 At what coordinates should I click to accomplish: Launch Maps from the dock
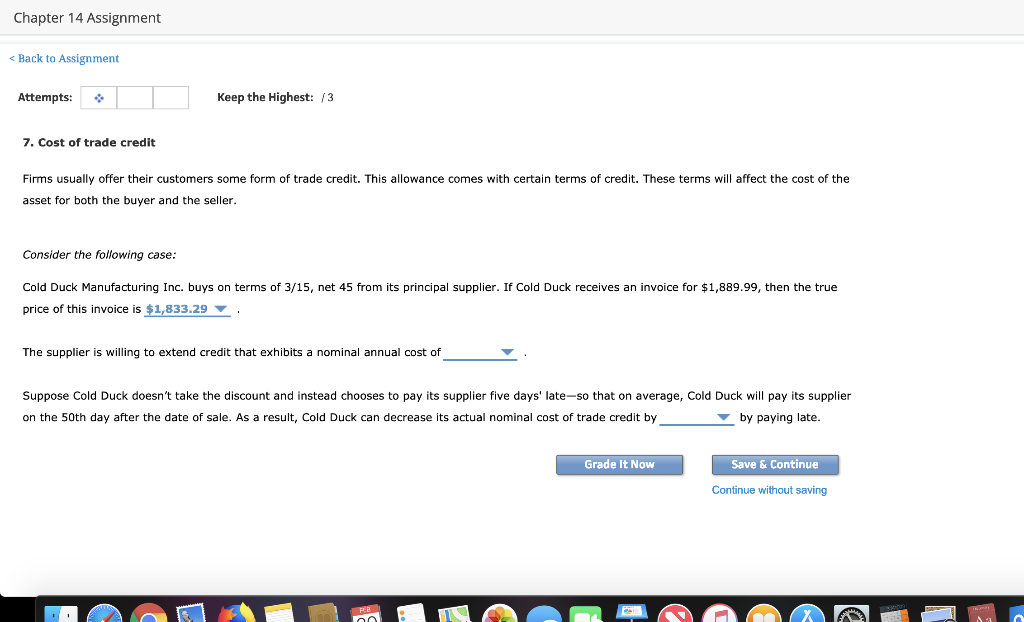click(456, 614)
